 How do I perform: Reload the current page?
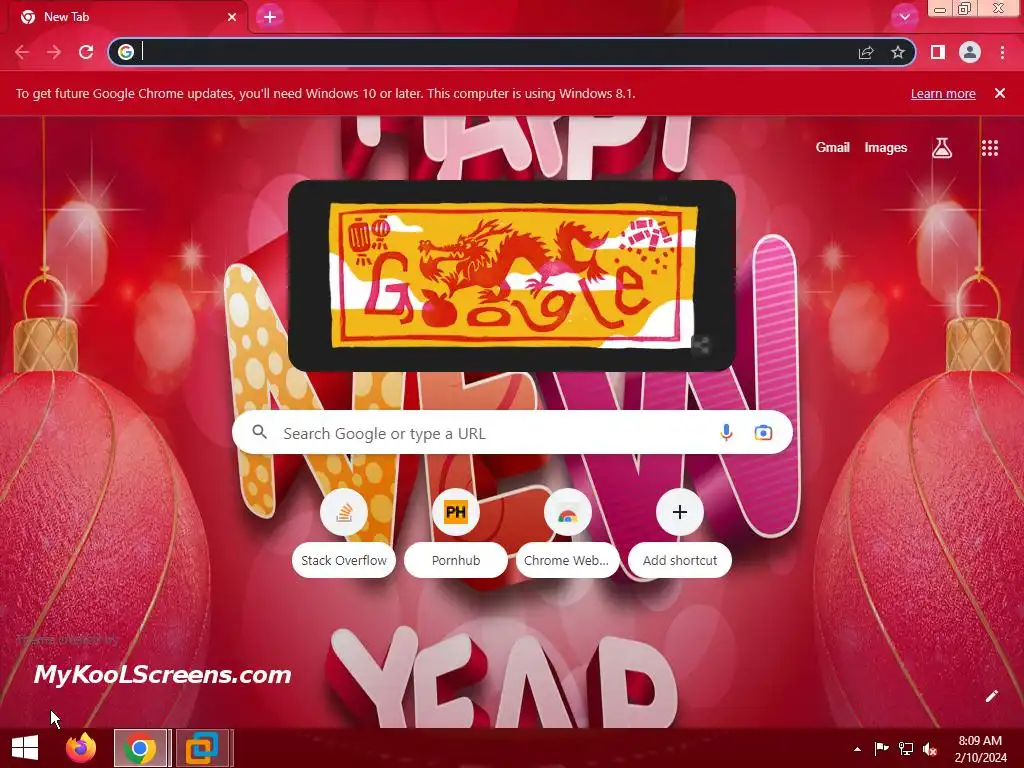coord(86,52)
